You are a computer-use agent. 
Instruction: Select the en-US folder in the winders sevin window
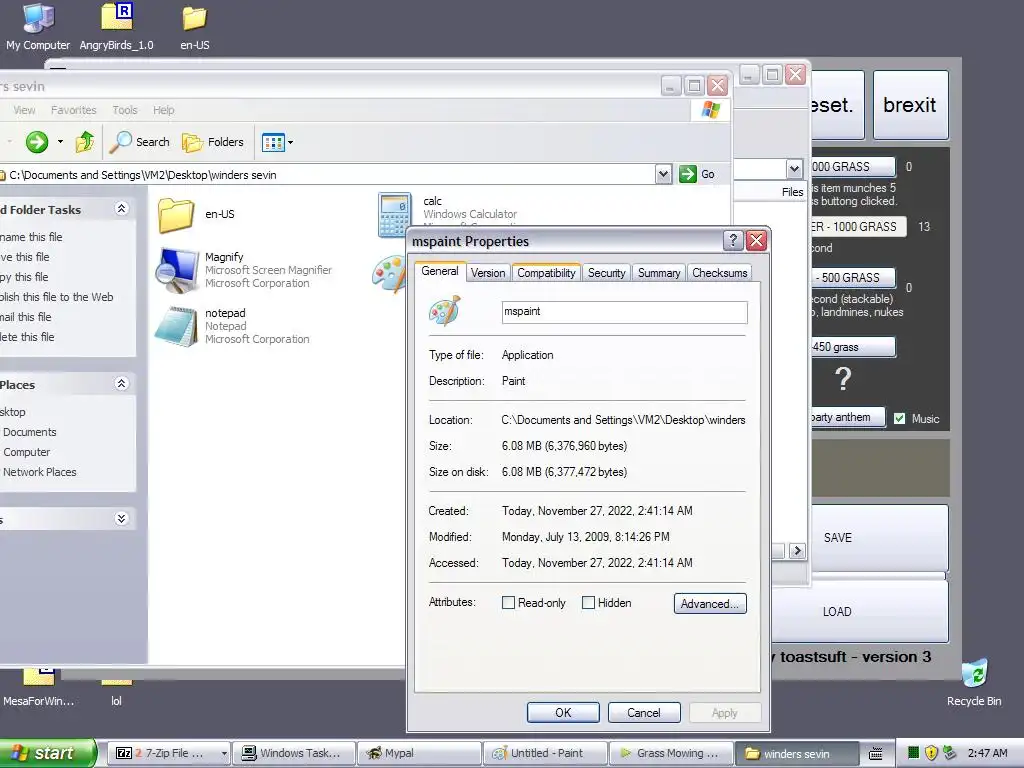(x=196, y=214)
